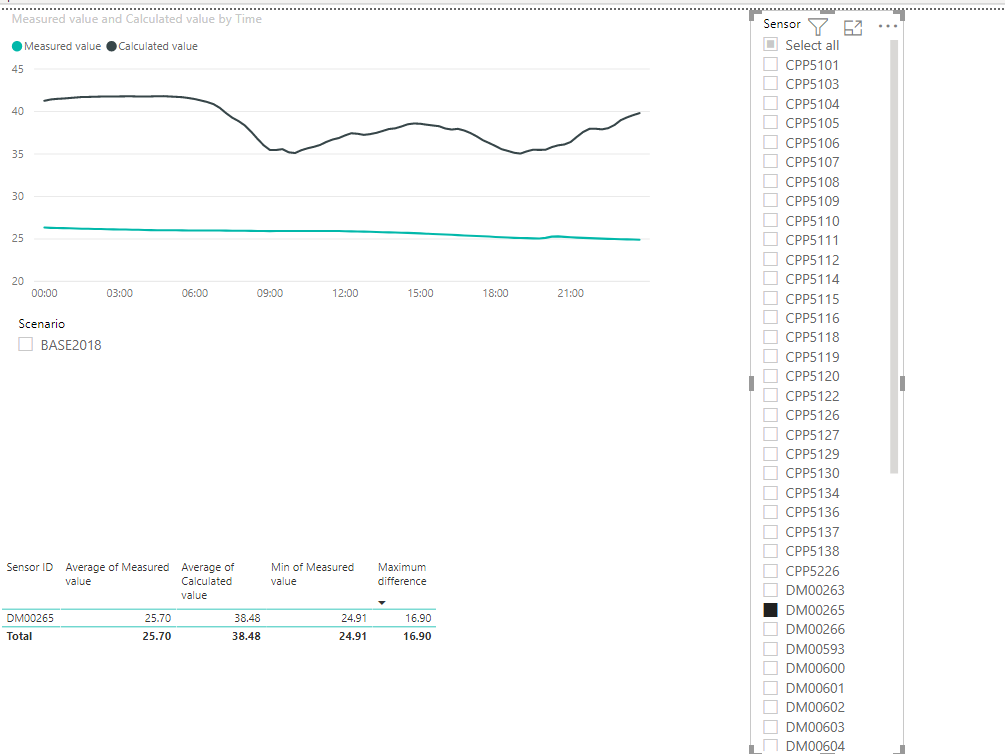Check the CPP5103 sensor checkbox
Viewport: 1005px width, 754px height.
point(770,83)
